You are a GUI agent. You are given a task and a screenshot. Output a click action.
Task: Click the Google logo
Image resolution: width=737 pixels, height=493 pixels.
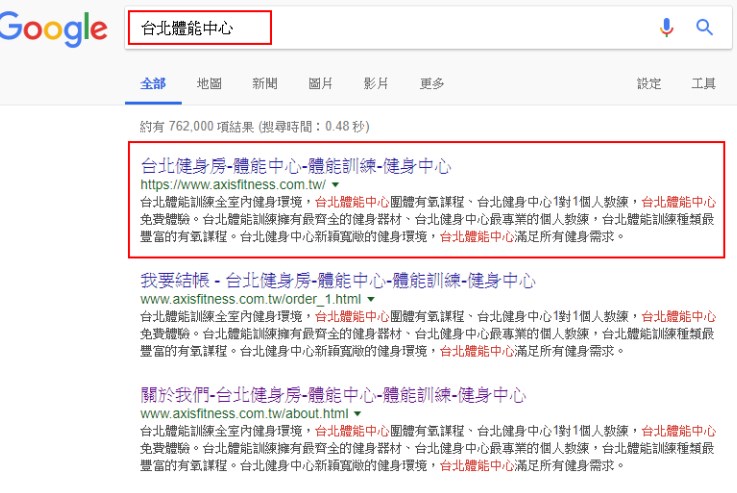tap(54, 28)
